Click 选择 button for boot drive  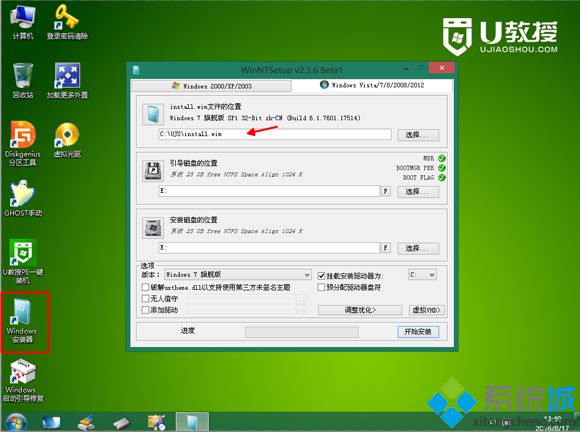pyautogui.click(x=418, y=191)
